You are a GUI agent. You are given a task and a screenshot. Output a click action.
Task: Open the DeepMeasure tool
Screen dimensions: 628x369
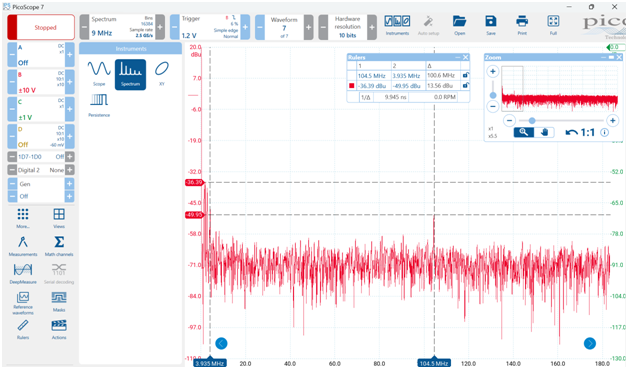click(23, 274)
